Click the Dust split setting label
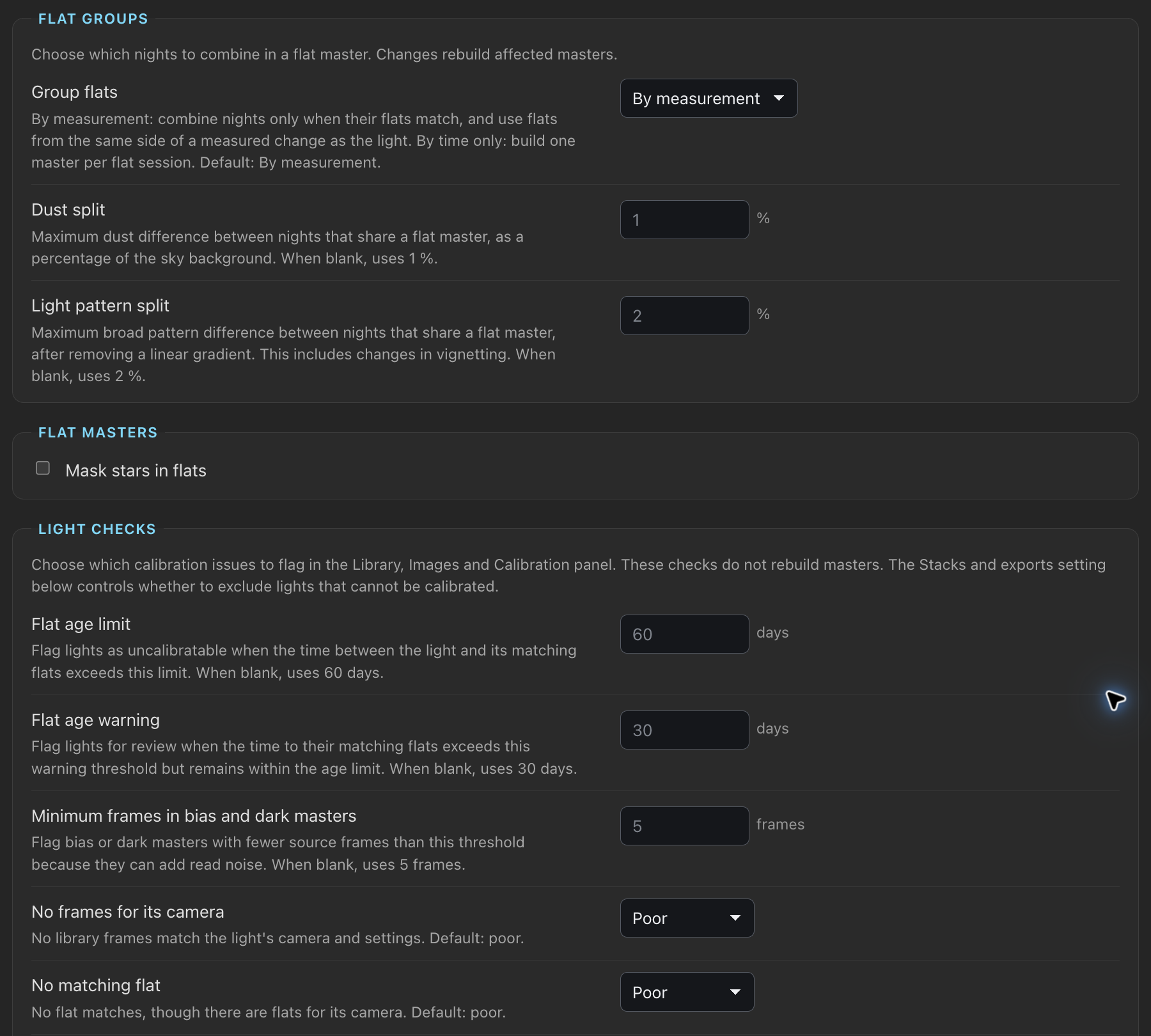Screen dimensions: 1151x1036 pos(68,210)
